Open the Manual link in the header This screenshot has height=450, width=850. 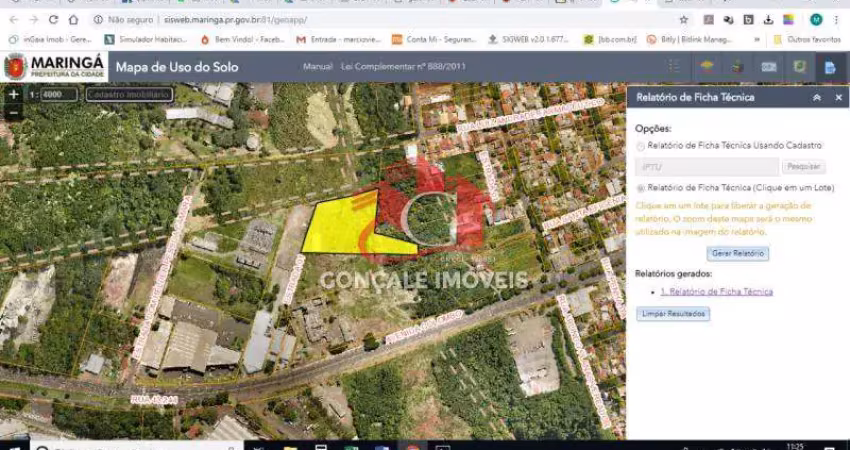pyautogui.click(x=318, y=67)
